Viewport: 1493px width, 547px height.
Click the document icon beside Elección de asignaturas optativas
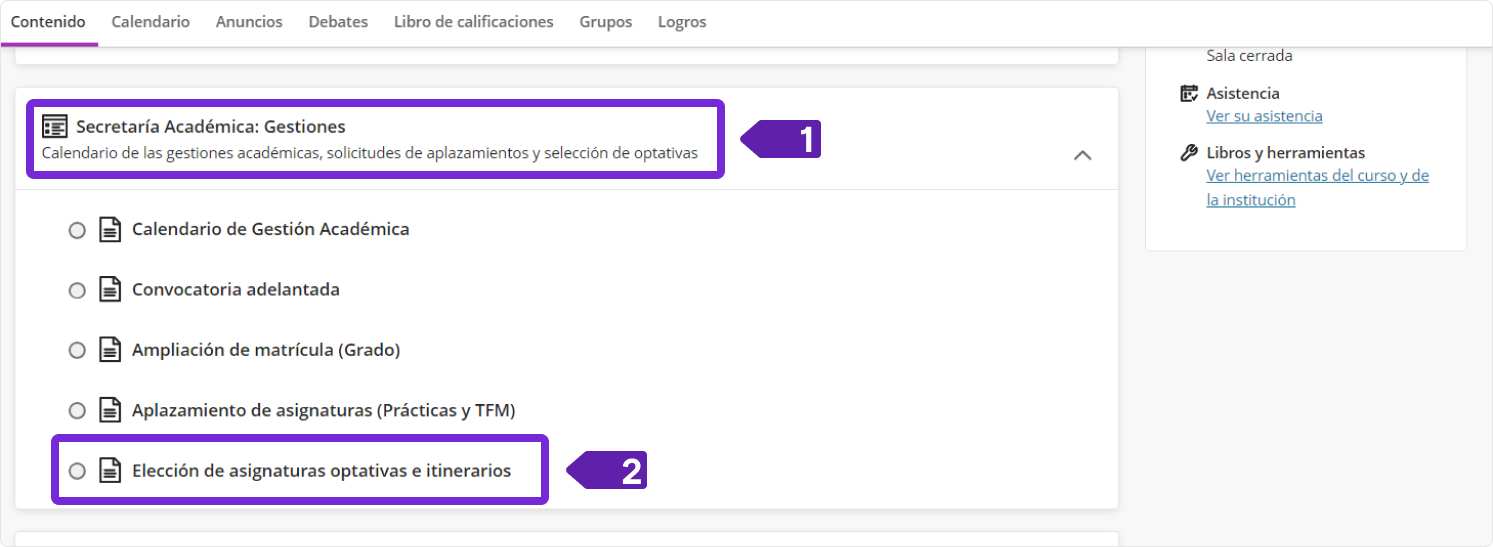pos(109,470)
